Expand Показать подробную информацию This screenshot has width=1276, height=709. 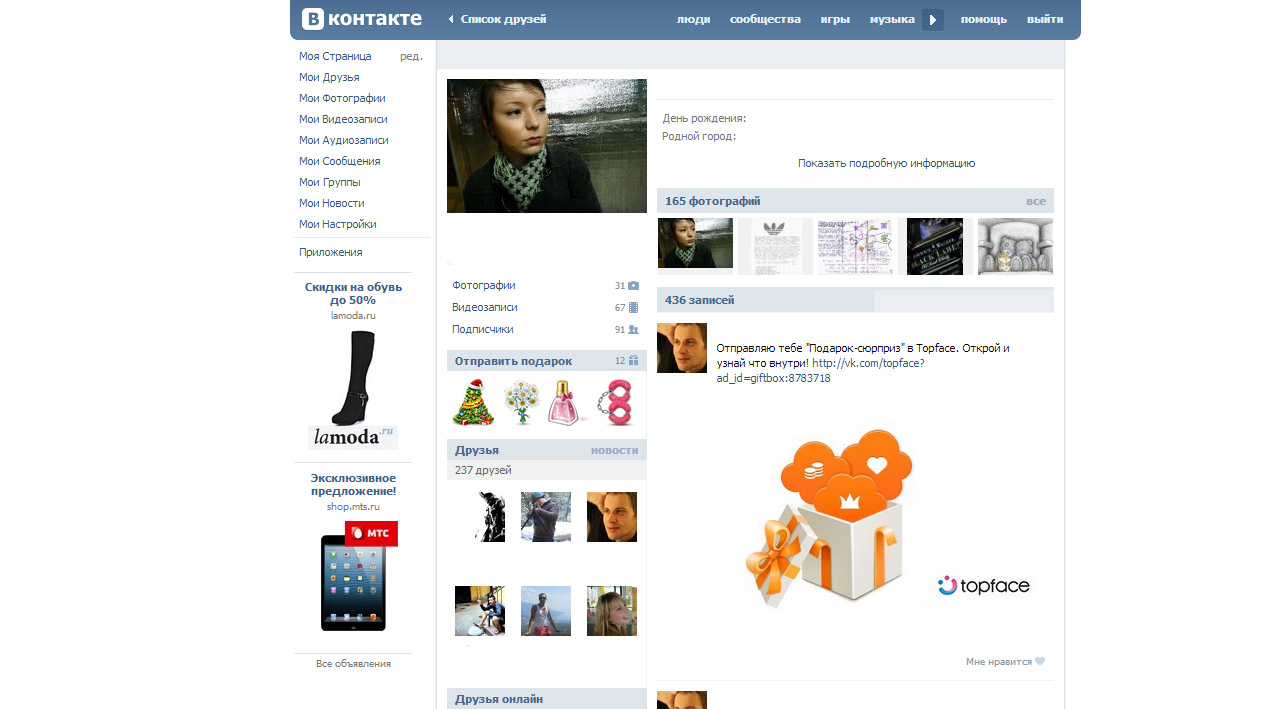886,163
